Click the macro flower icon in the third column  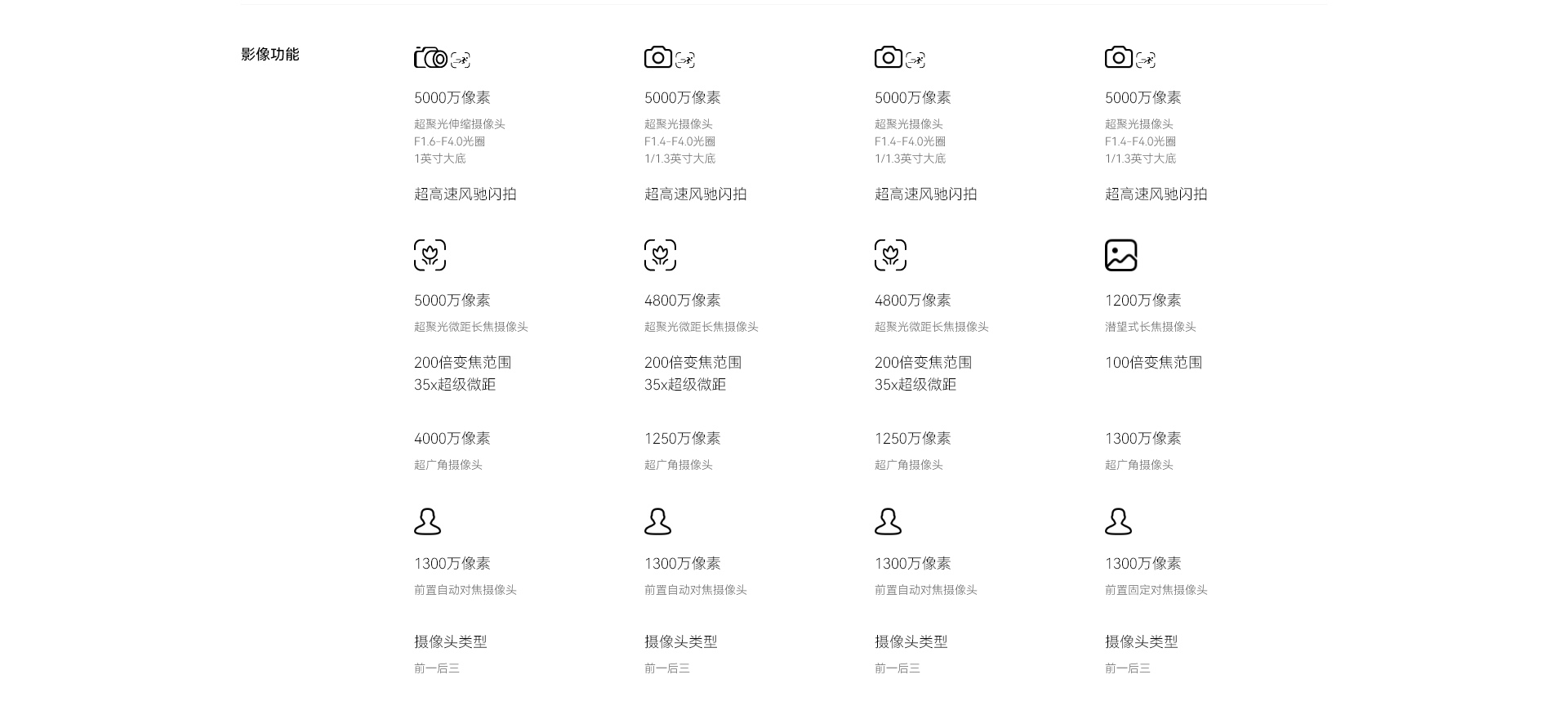(x=890, y=255)
